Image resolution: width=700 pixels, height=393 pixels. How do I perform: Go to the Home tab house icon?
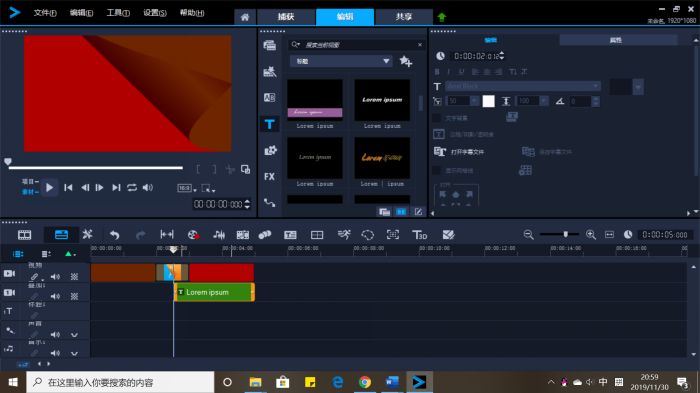click(245, 17)
